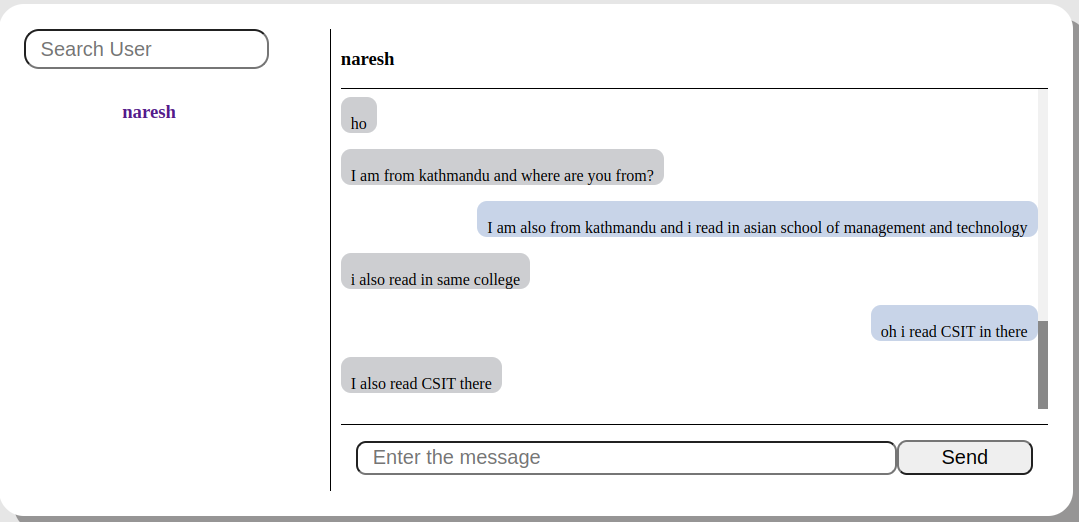Click the "i also read in same college" bubble

click(435, 272)
